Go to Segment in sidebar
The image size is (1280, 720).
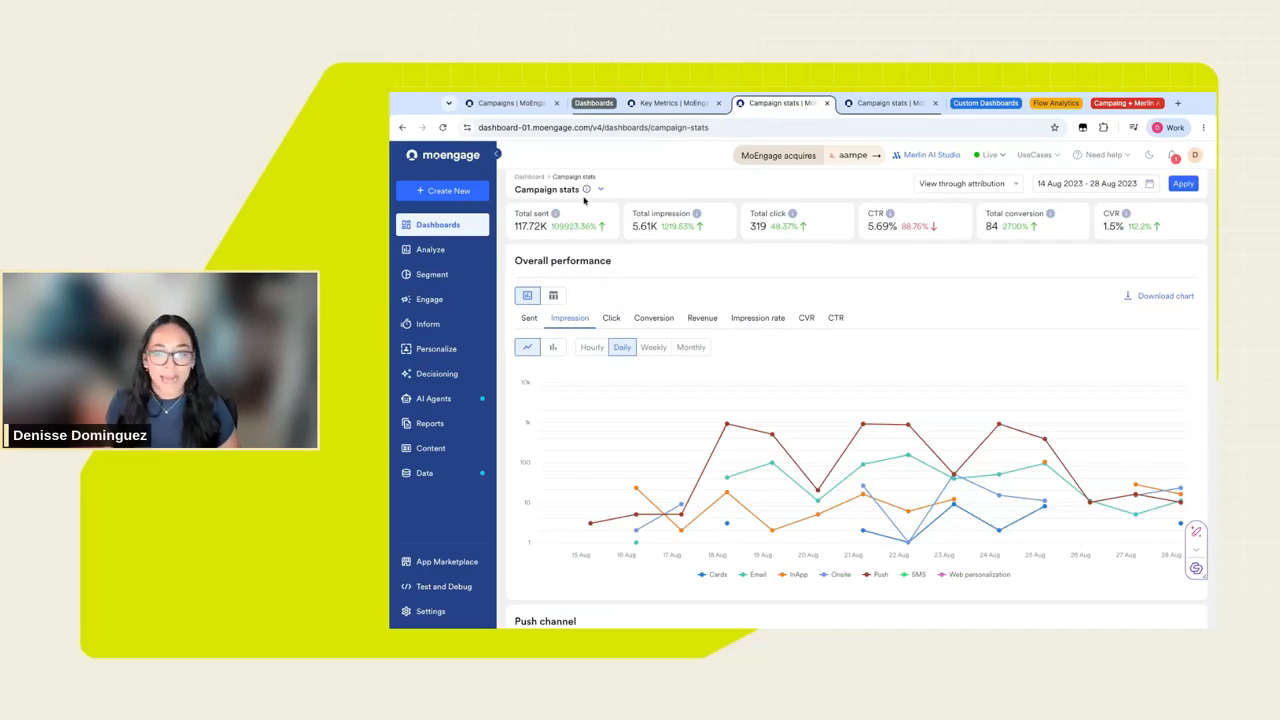[x=432, y=274]
